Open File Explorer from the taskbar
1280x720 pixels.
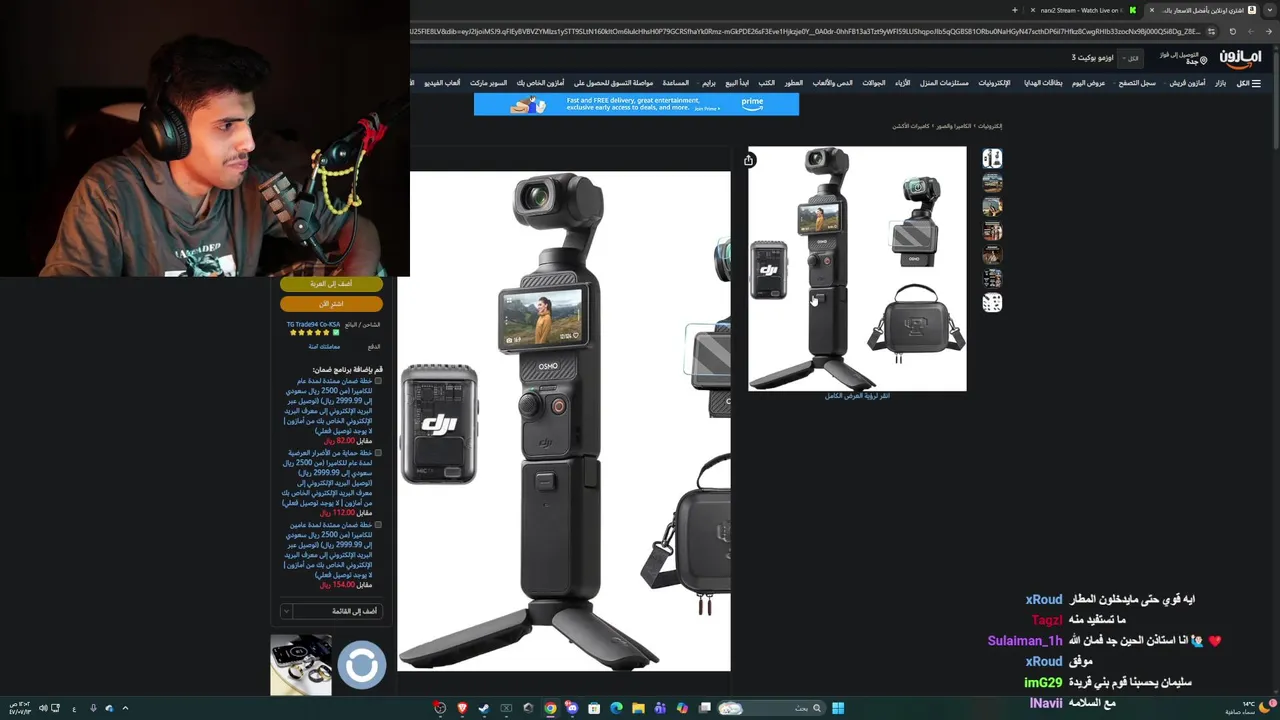pyautogui.click(x=638, y=708)
